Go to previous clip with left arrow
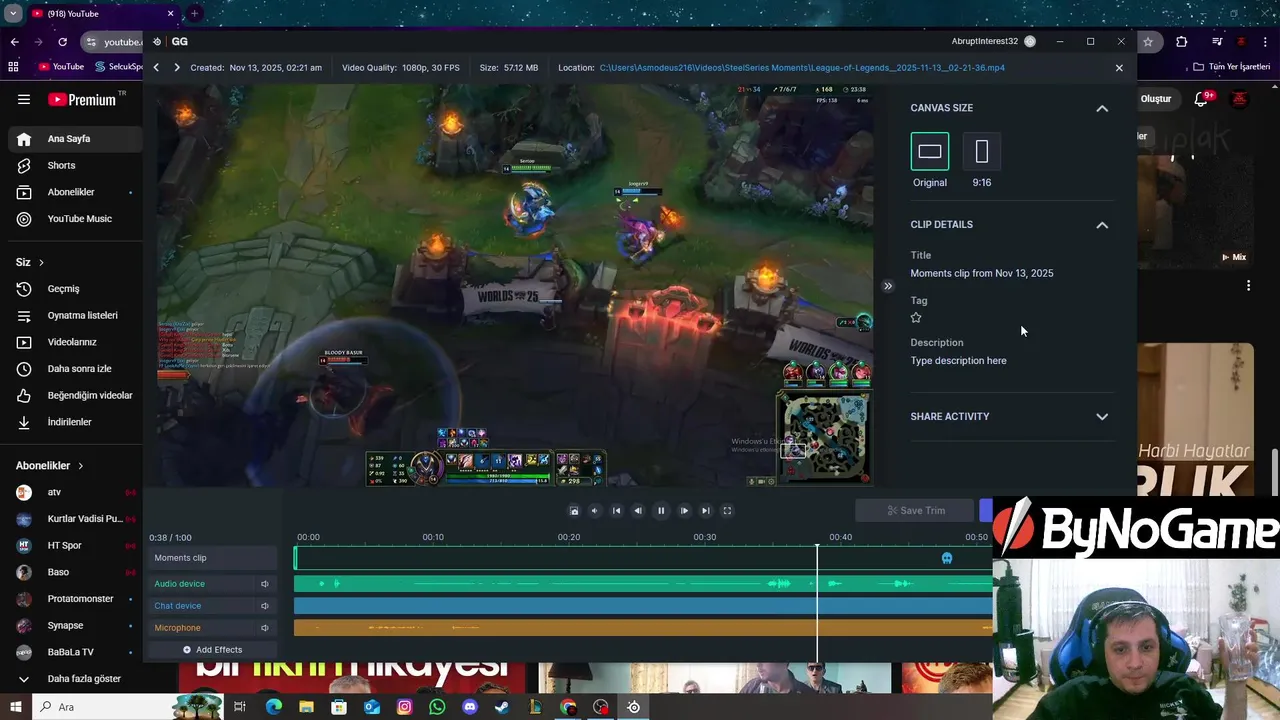 pos(156,68)
